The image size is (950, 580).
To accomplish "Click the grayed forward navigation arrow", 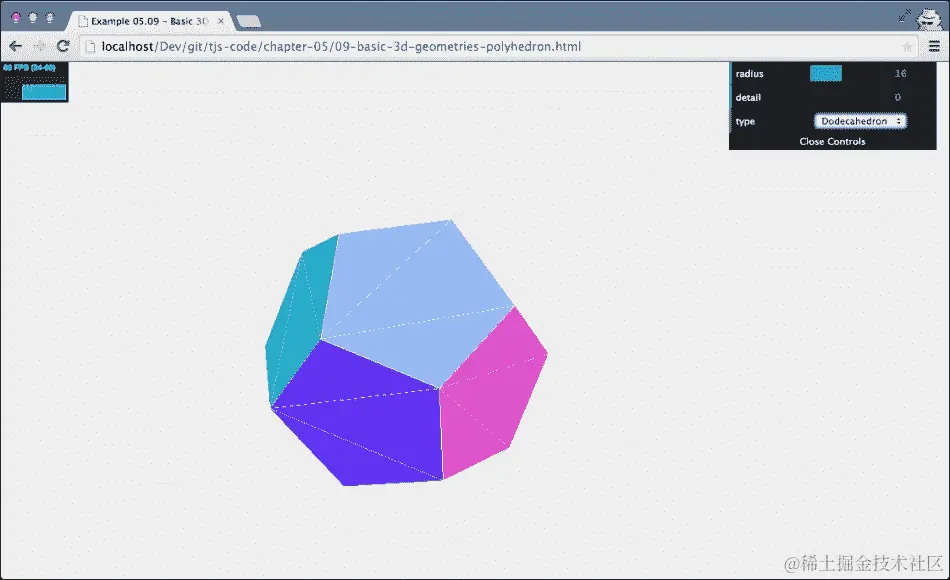I will [x=38, y=45].
